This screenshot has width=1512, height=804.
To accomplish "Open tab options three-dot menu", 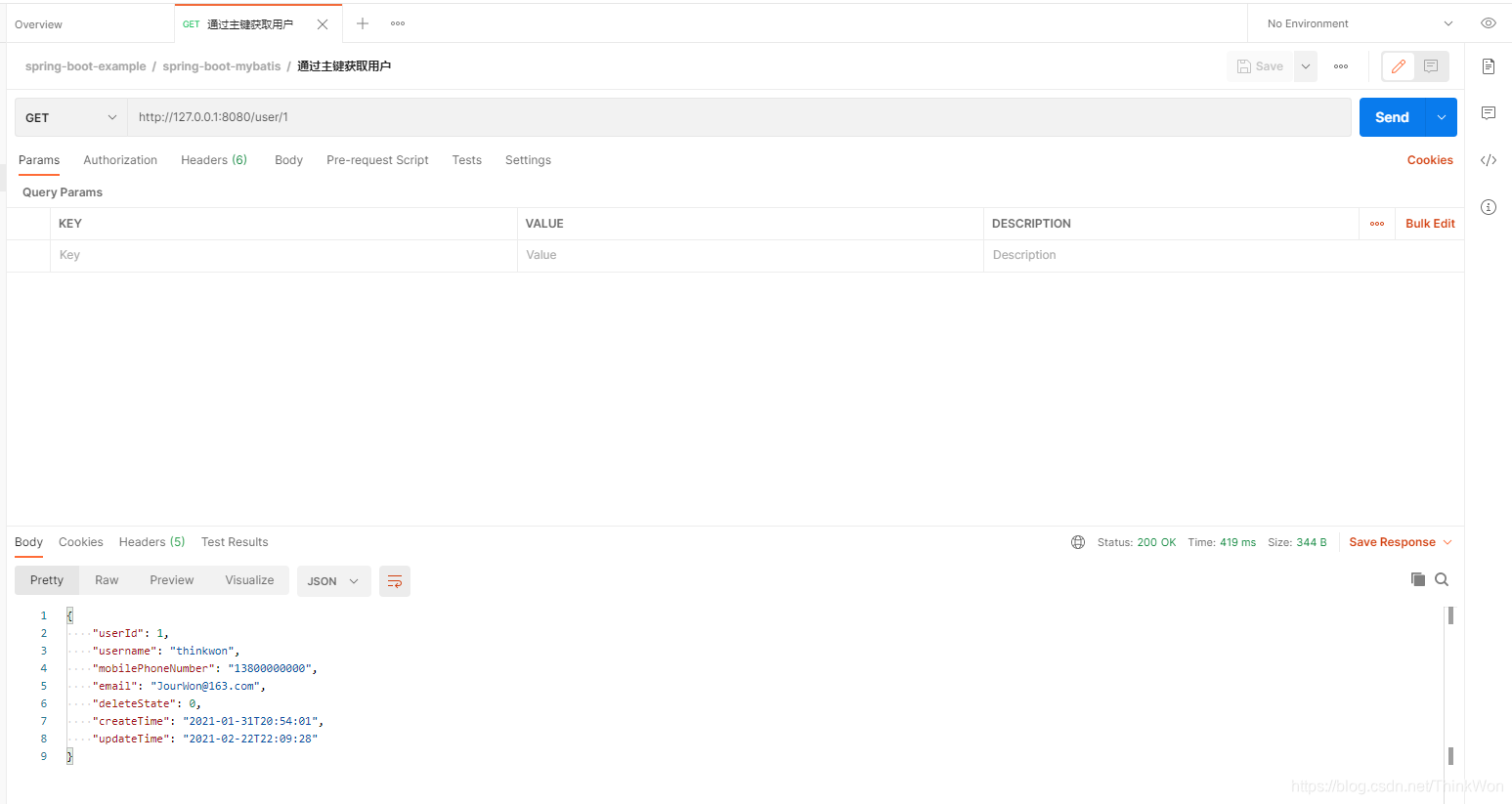I will [398, 23].
